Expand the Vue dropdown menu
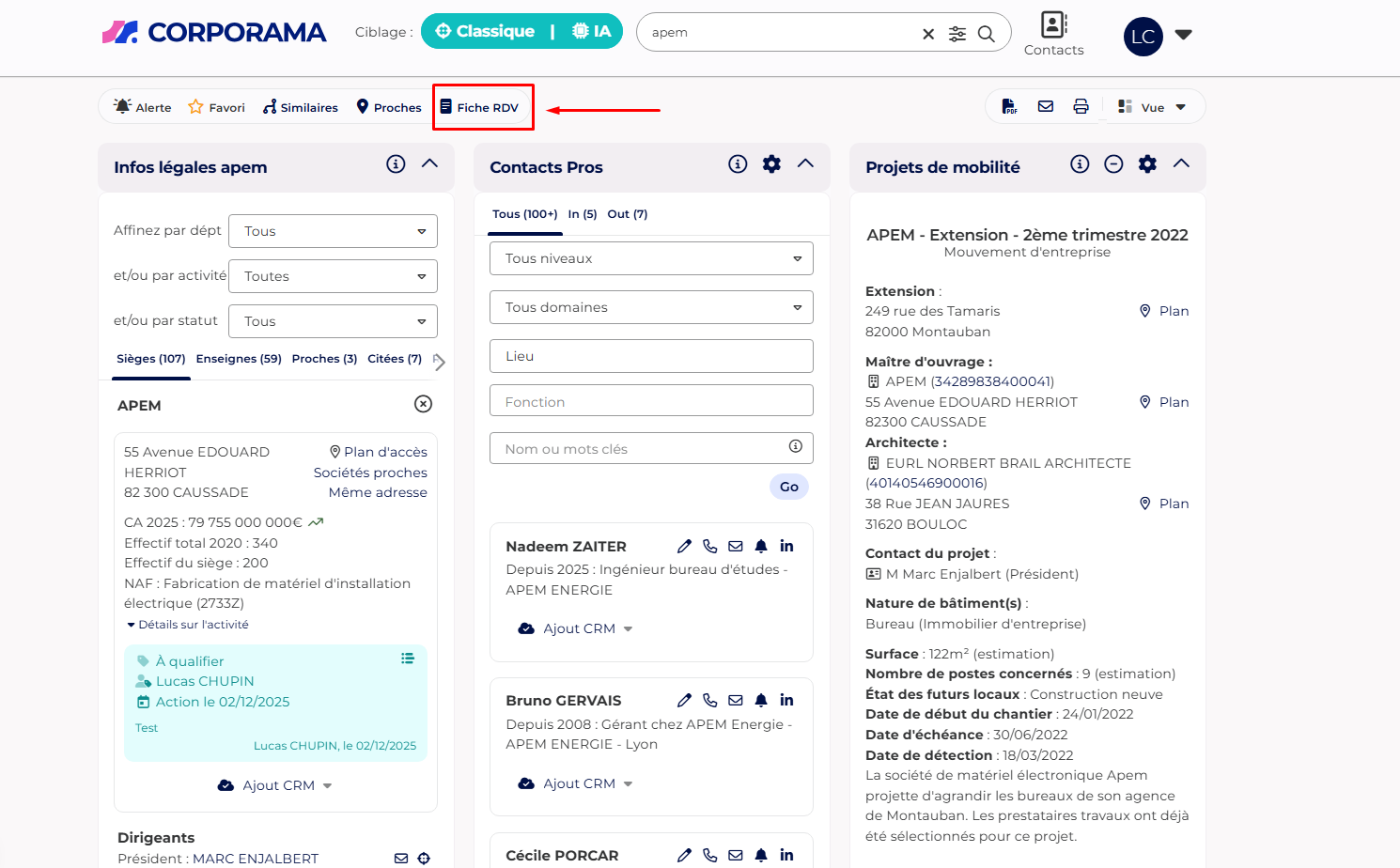1400x868 pixels. 1152,107
